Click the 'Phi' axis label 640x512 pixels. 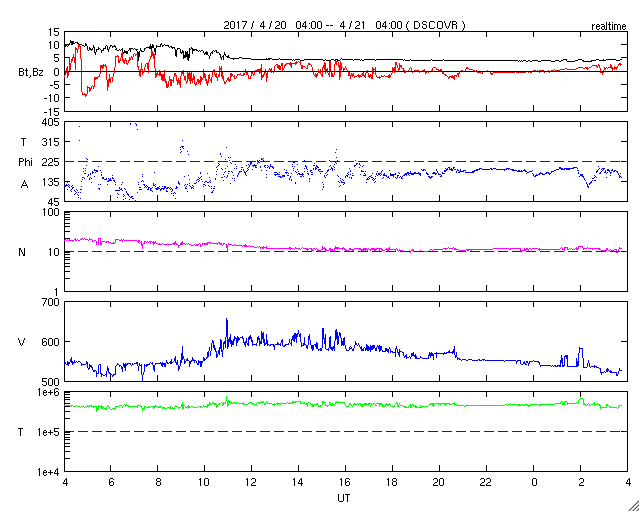coord(25,163)
